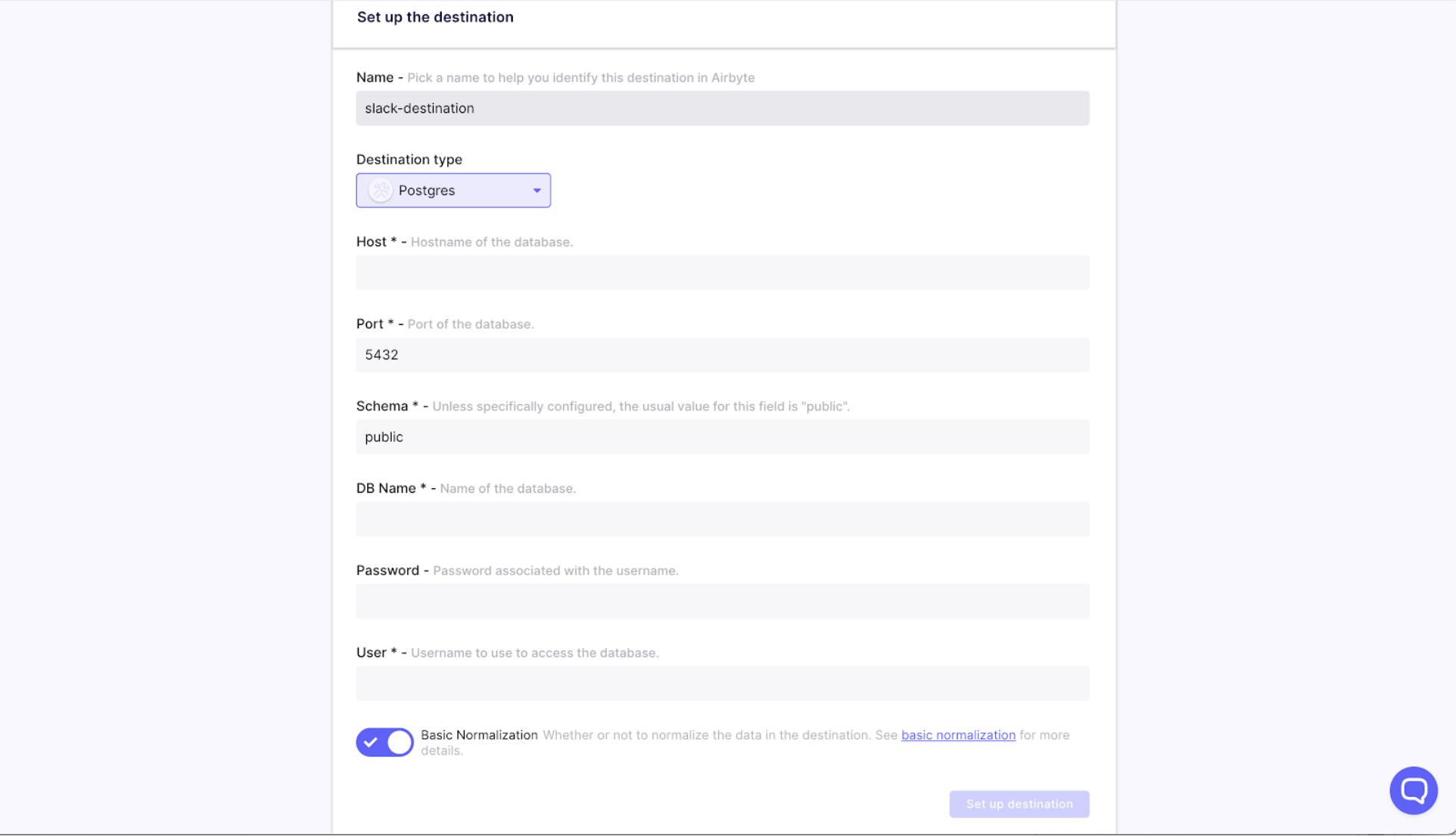Image resolution: width=1456 pixels, height=837 pixels.
Task: Open the Intercom chat bubble icon
Action: (x=1413, y=791)
